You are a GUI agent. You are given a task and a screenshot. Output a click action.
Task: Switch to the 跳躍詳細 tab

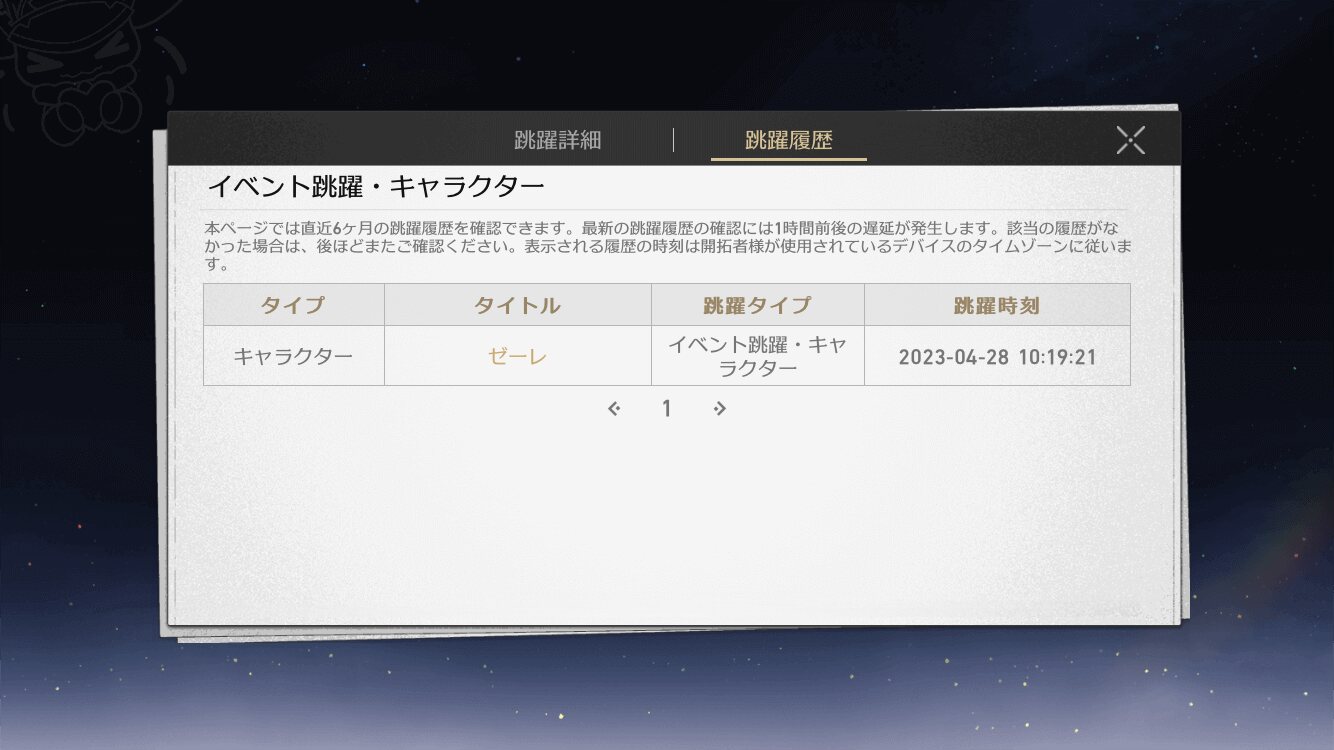(x=557, y=140)
